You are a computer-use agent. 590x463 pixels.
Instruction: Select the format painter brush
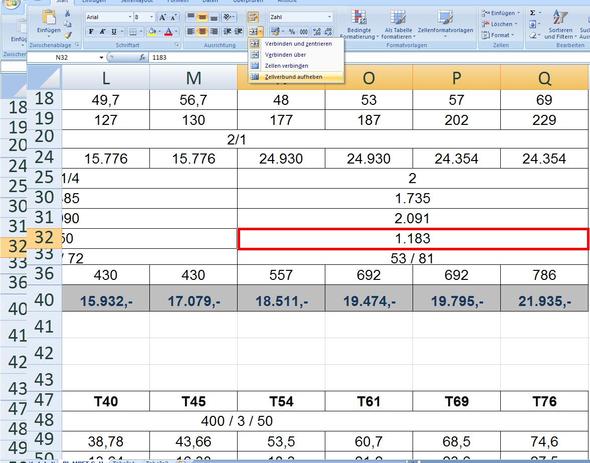68,35
